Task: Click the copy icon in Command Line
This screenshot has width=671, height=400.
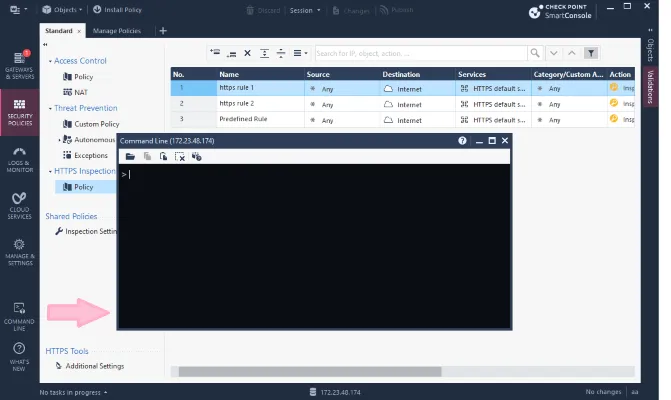Action: coord(147,157)
